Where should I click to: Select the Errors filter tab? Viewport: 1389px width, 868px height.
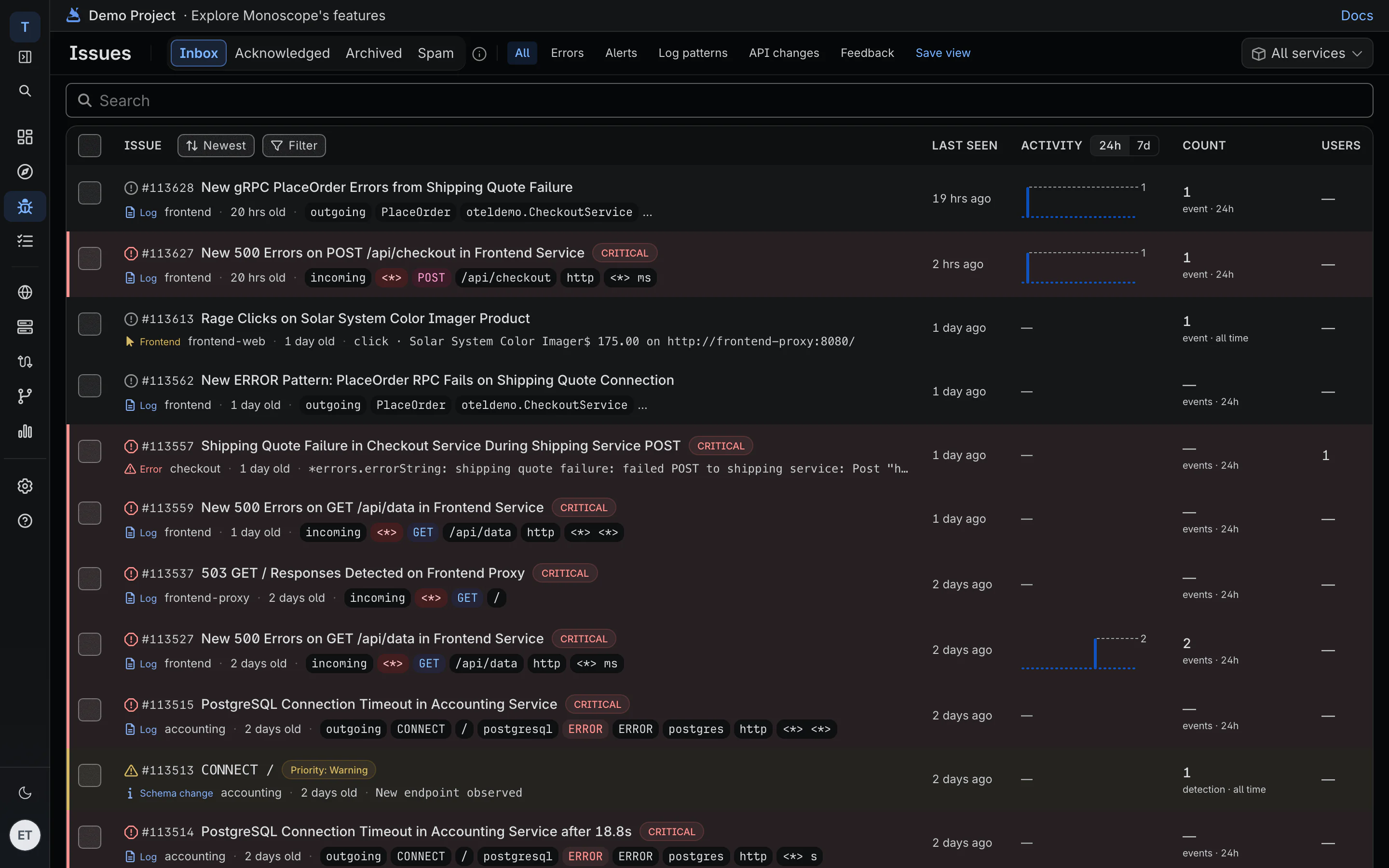(567, 53)
